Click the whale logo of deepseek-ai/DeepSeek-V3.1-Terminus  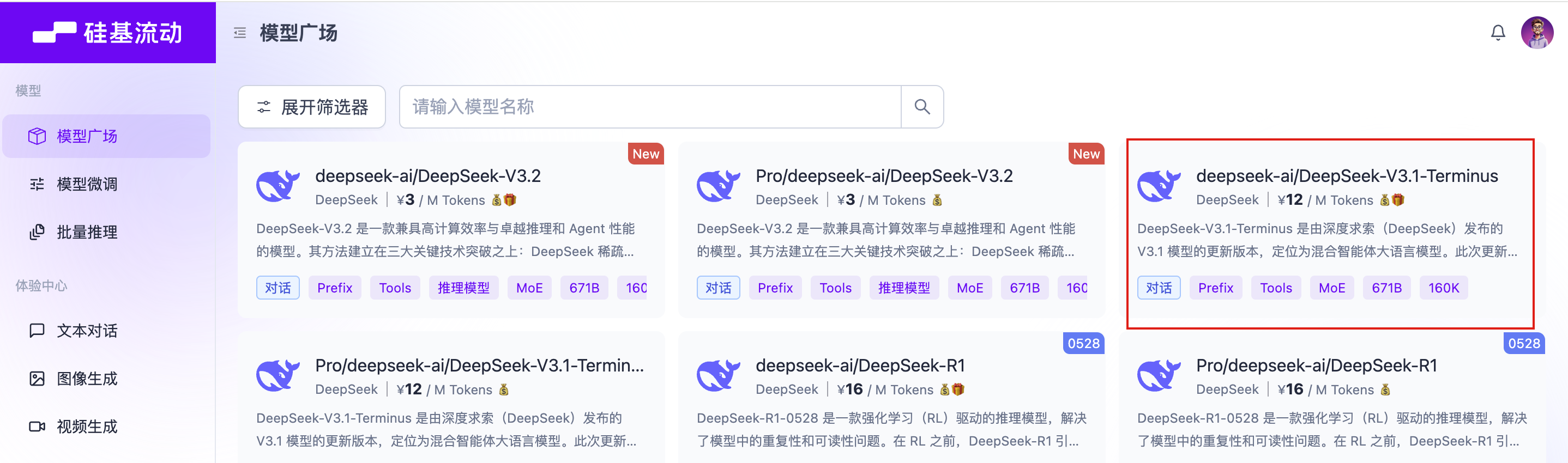[1159, 186]
